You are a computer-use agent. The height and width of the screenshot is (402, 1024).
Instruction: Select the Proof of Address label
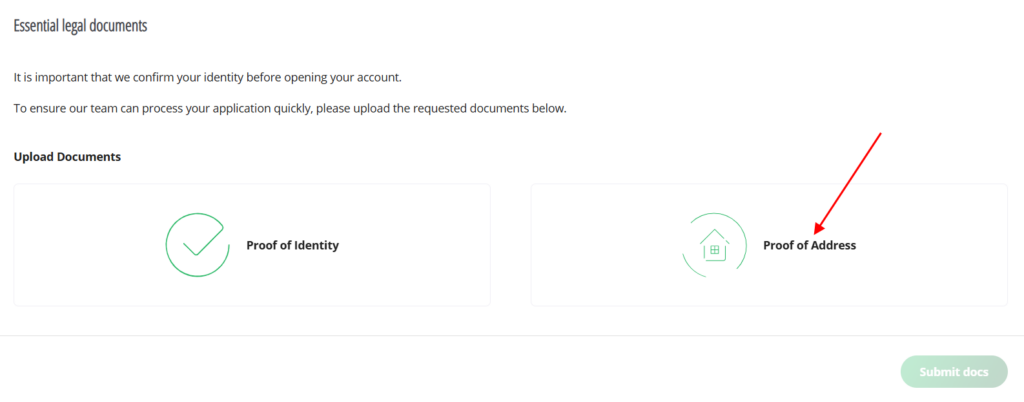point(809,245)
